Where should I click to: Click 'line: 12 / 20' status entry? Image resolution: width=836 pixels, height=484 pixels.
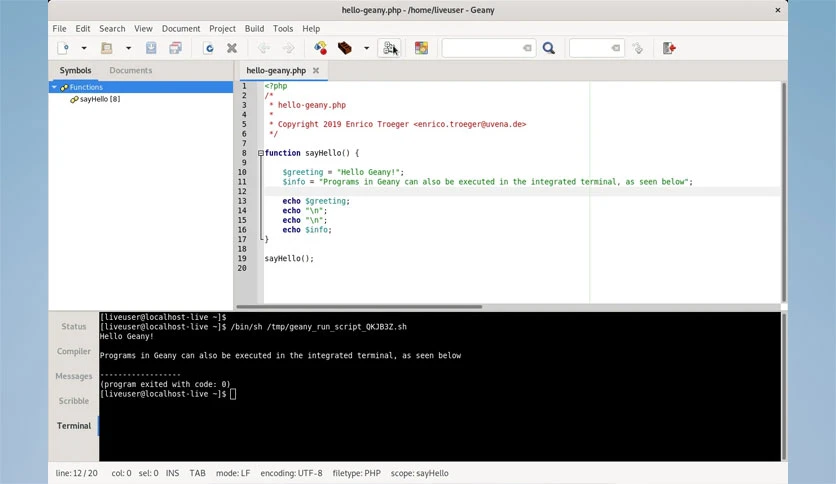coord(76,473)
